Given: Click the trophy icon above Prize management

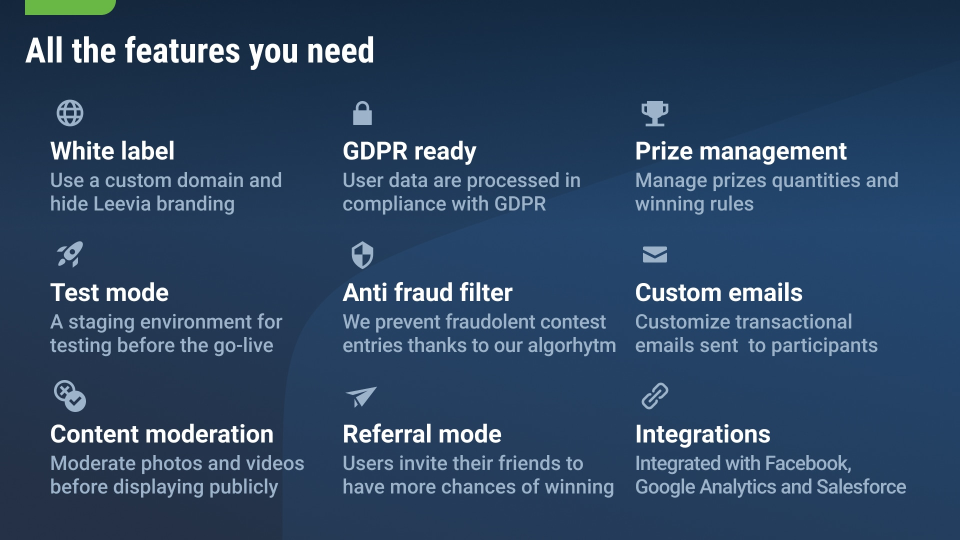Looking at the screenshot, I should [654, 113].
